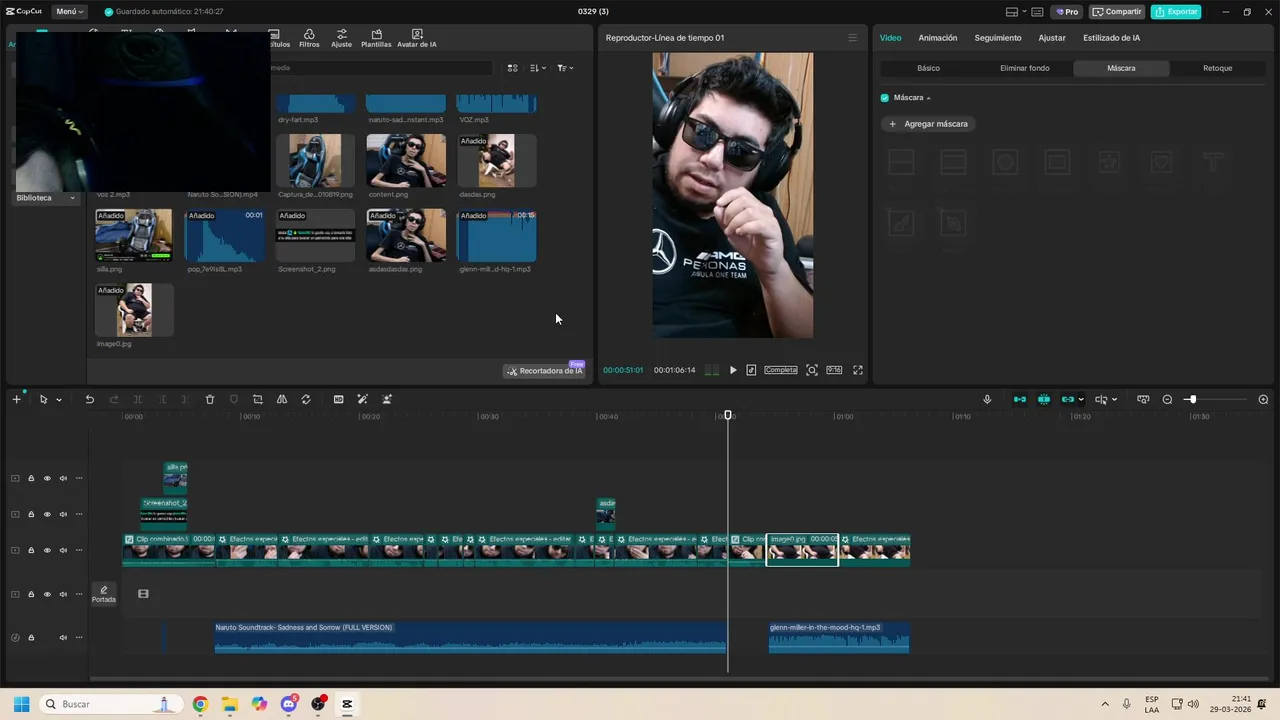The image size is (1280, 720).
Task: Open the Estilizado de IA tab
Action: [1112, 38]
